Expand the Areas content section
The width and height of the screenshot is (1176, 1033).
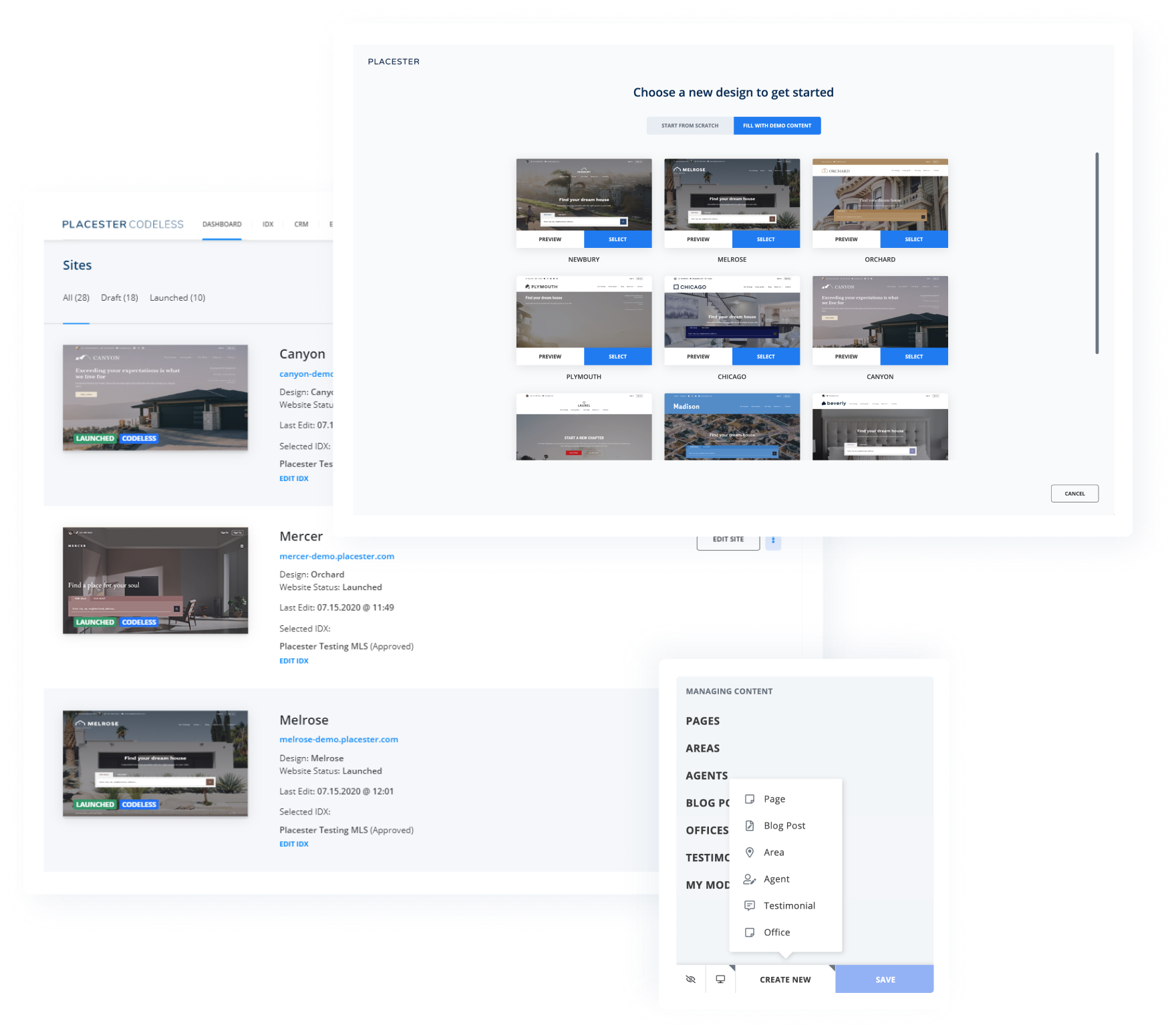pos(702,748)
